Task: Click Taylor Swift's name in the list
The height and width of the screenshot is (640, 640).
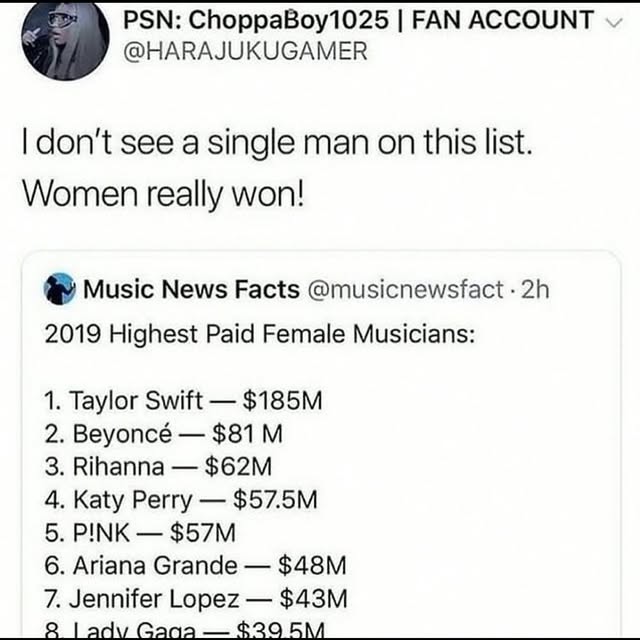Action: coord(135,402)
